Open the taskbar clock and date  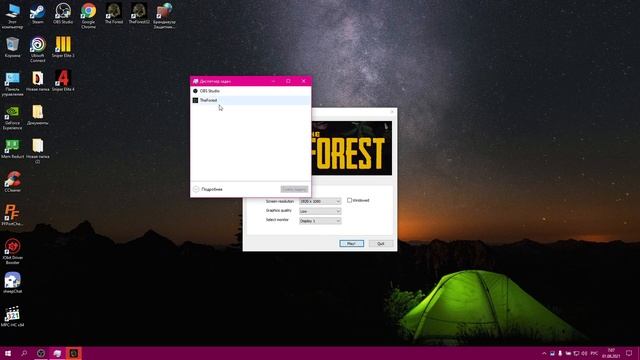pos(611,353)
